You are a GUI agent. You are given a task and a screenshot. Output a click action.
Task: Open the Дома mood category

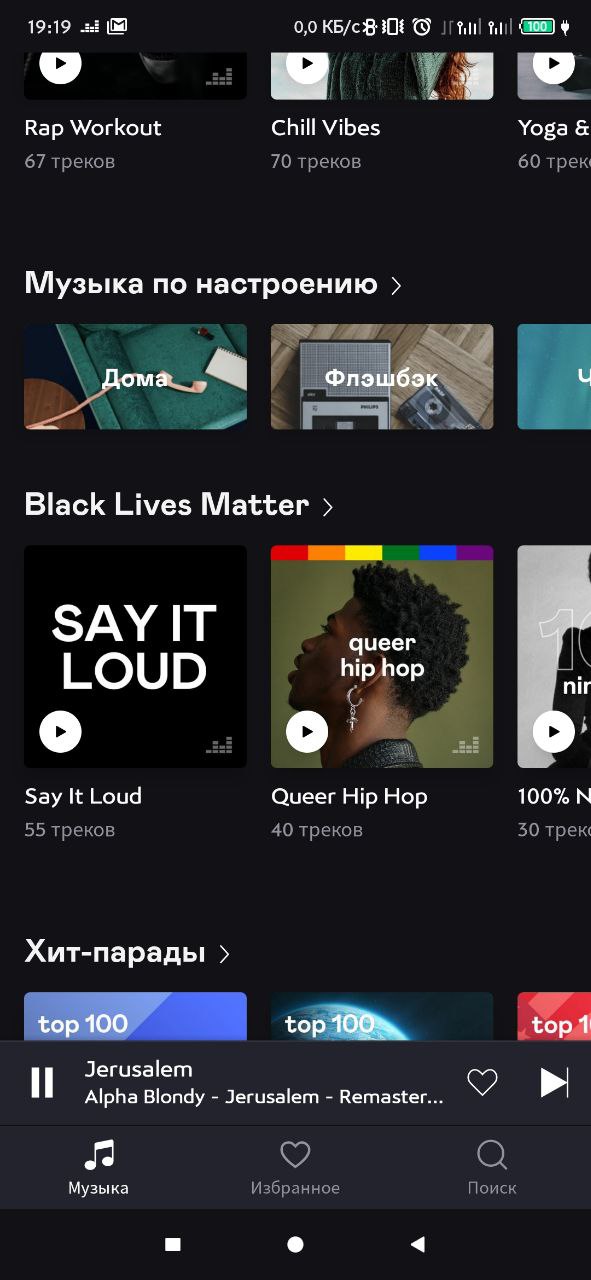(x=135, y=377)
